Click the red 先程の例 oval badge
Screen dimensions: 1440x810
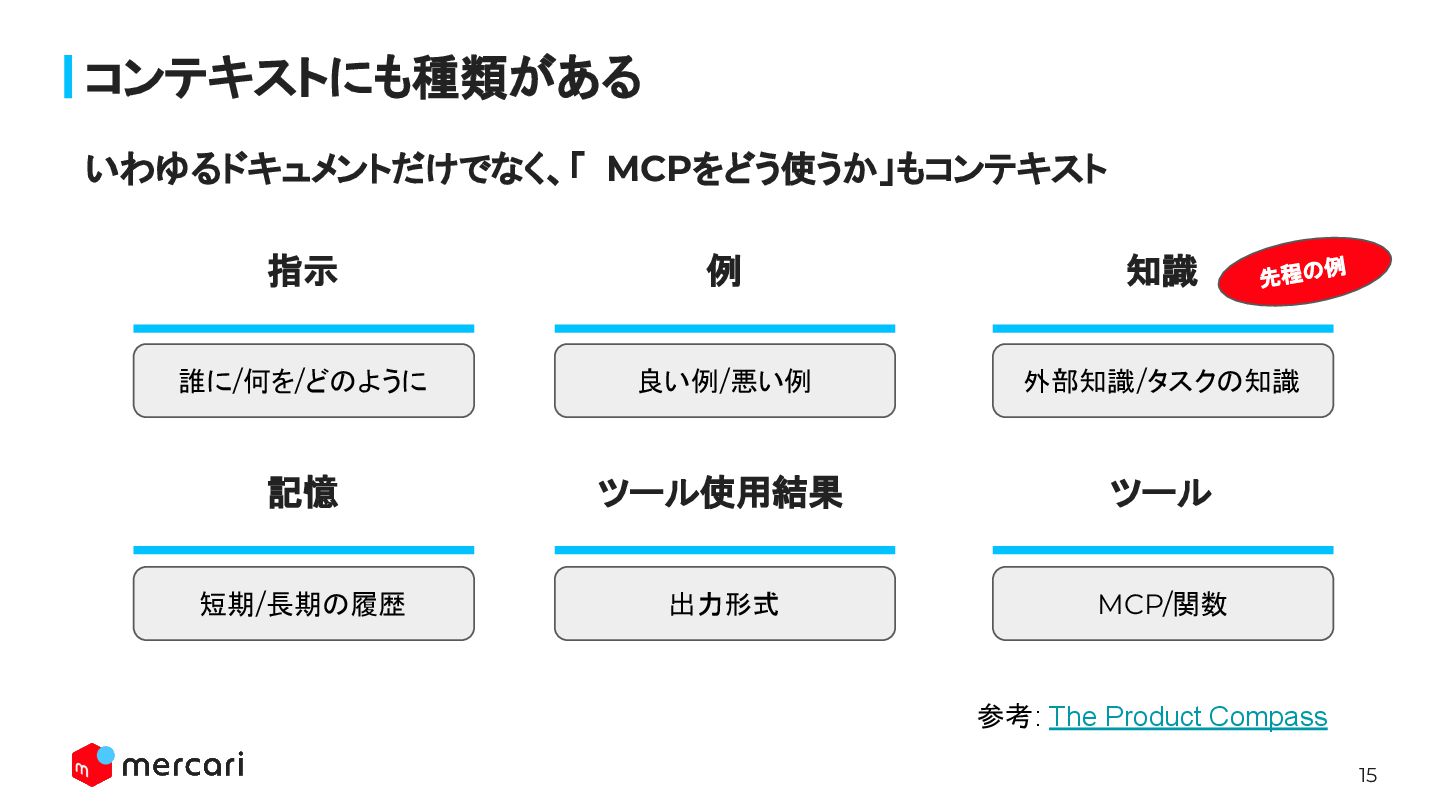[x=1304, y=271]
